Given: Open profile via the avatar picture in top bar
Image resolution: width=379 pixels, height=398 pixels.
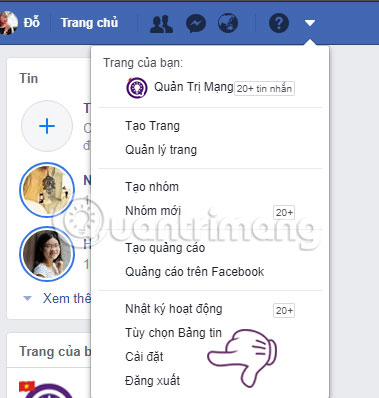Looking at the screenshot, I should (x=8, y=23).
